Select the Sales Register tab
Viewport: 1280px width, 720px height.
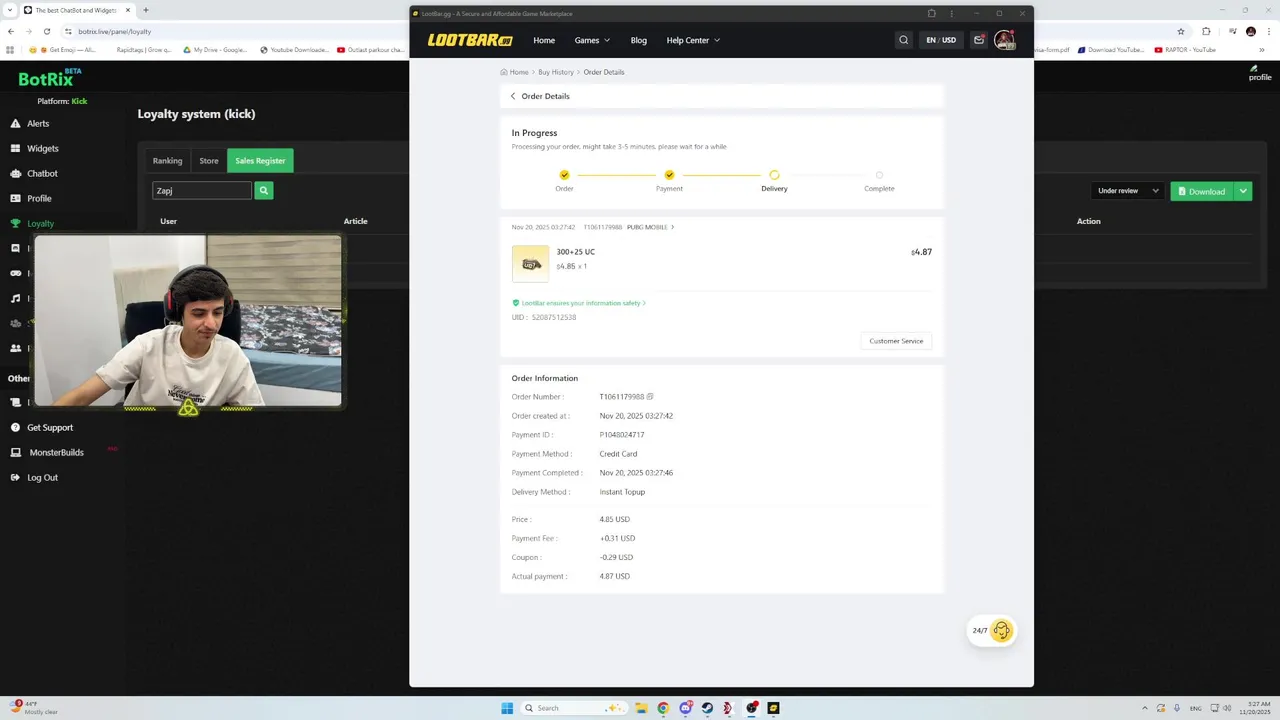click(x=260, y=160)
